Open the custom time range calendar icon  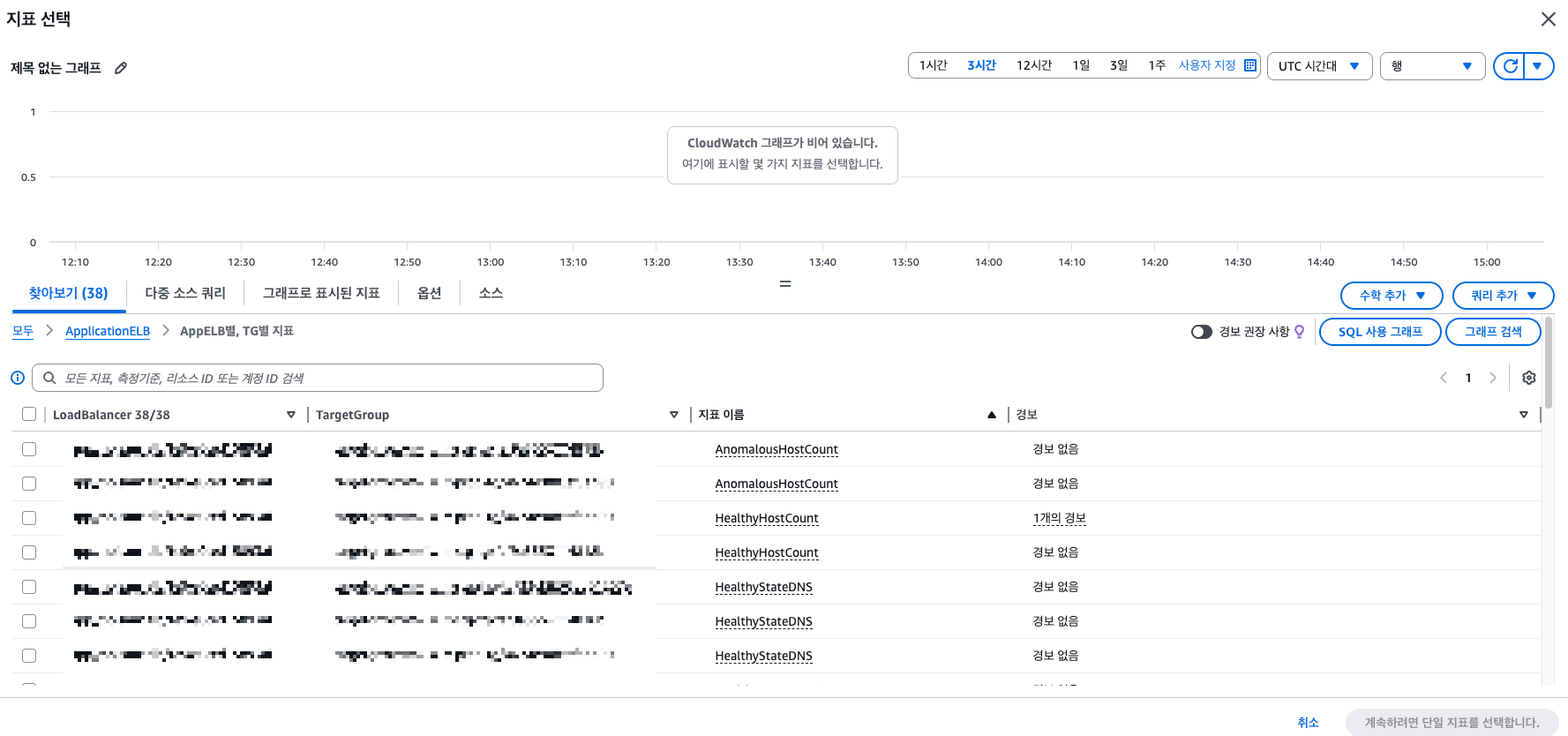click(1250, 65)
